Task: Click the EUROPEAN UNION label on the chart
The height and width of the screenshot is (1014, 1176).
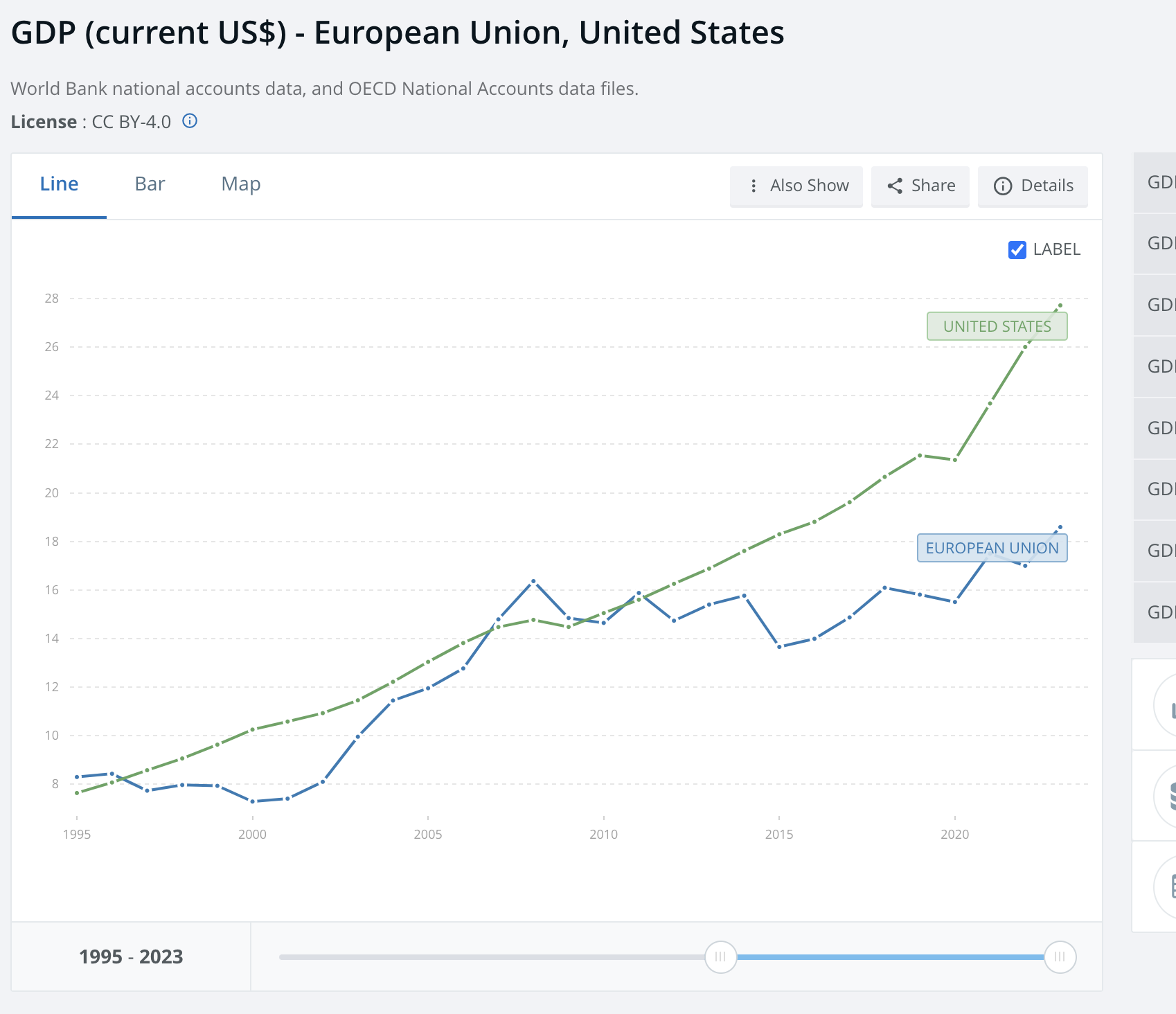Action: (x=992, y=547)
